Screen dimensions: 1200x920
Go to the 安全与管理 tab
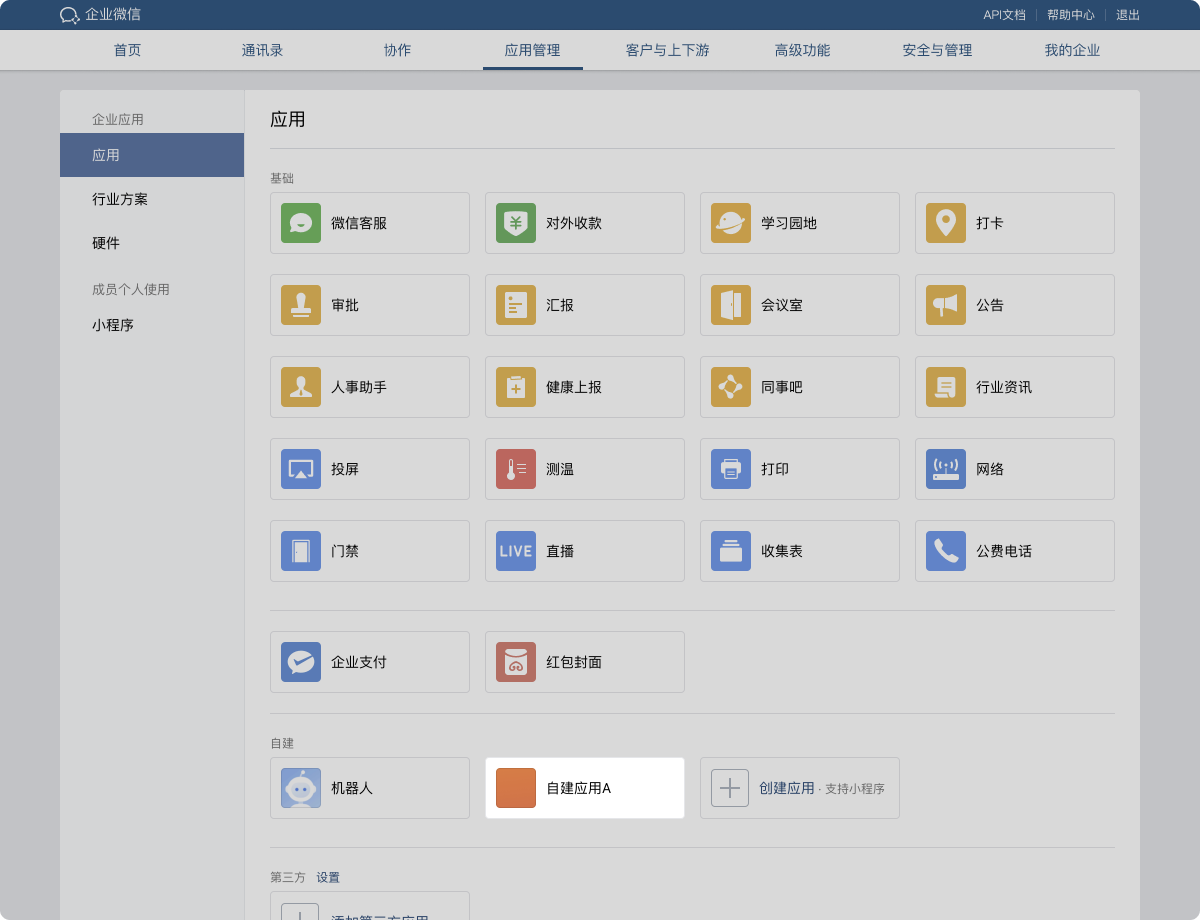(937, 50)
